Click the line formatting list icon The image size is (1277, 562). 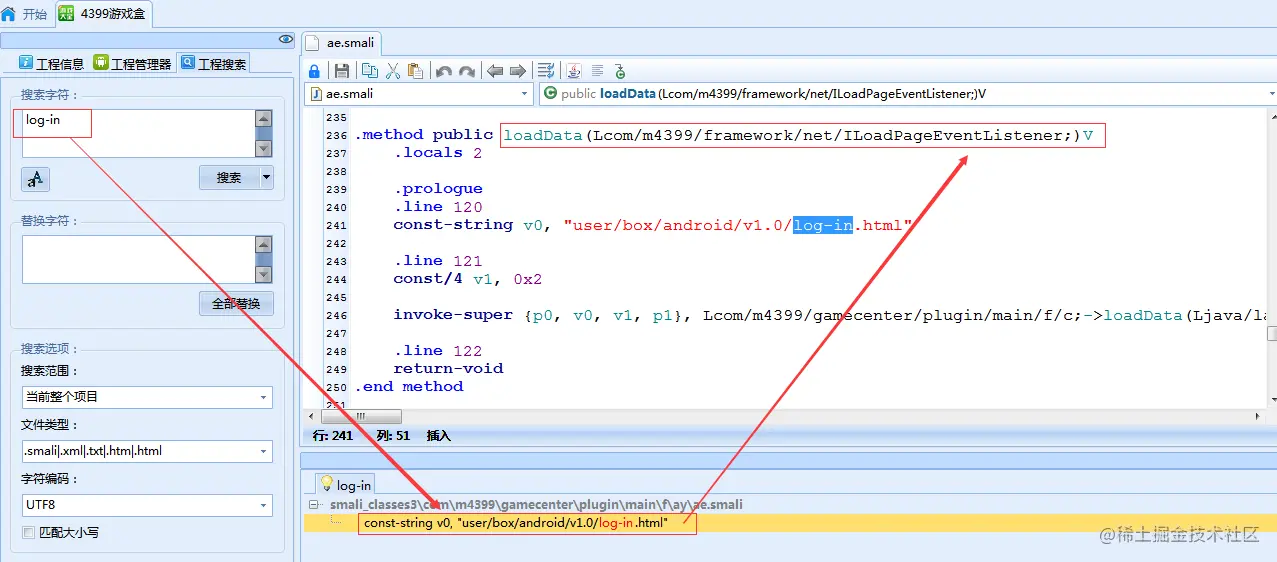click(x=546, y=71)
